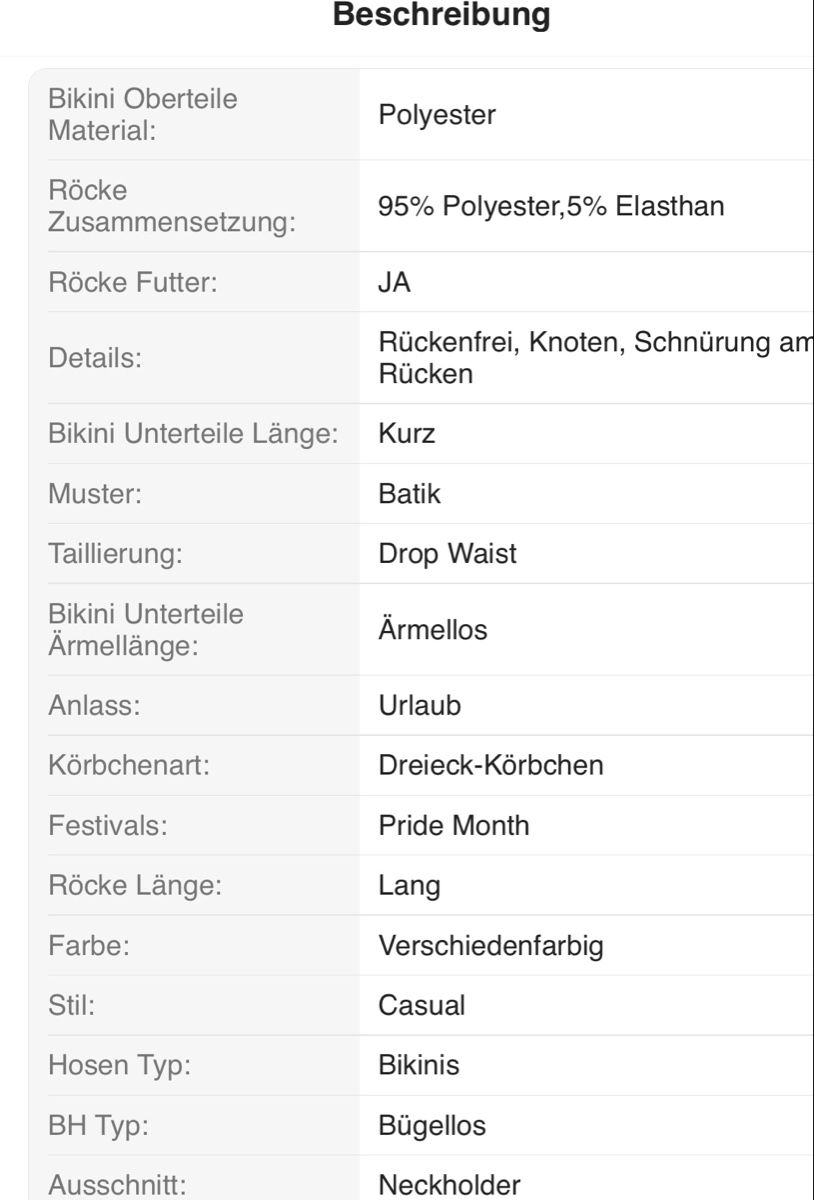The width and height of the screenshot is (814, 1200).
Task: Tap the Casual style value
Action: [422, 1006]
